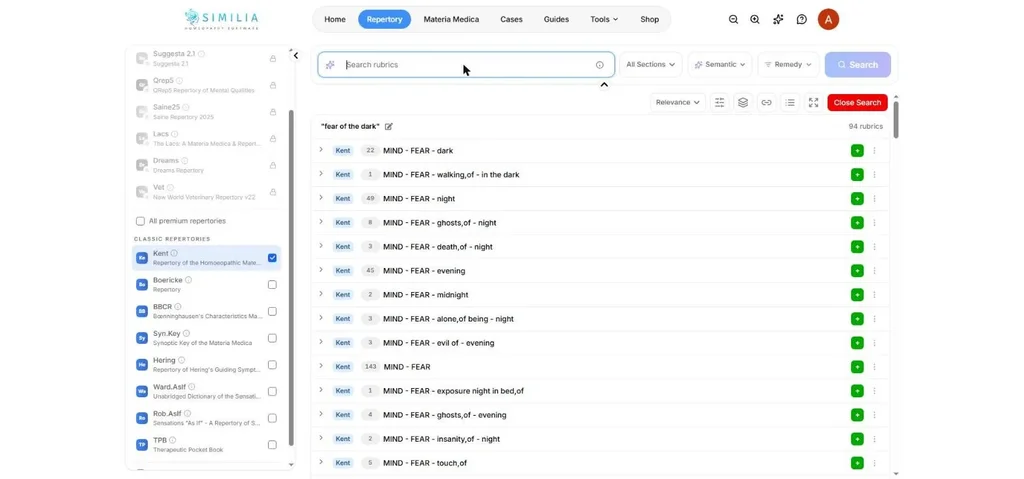Add MIND - FEAR - insanity,of - night rubric

click(857, 439)
